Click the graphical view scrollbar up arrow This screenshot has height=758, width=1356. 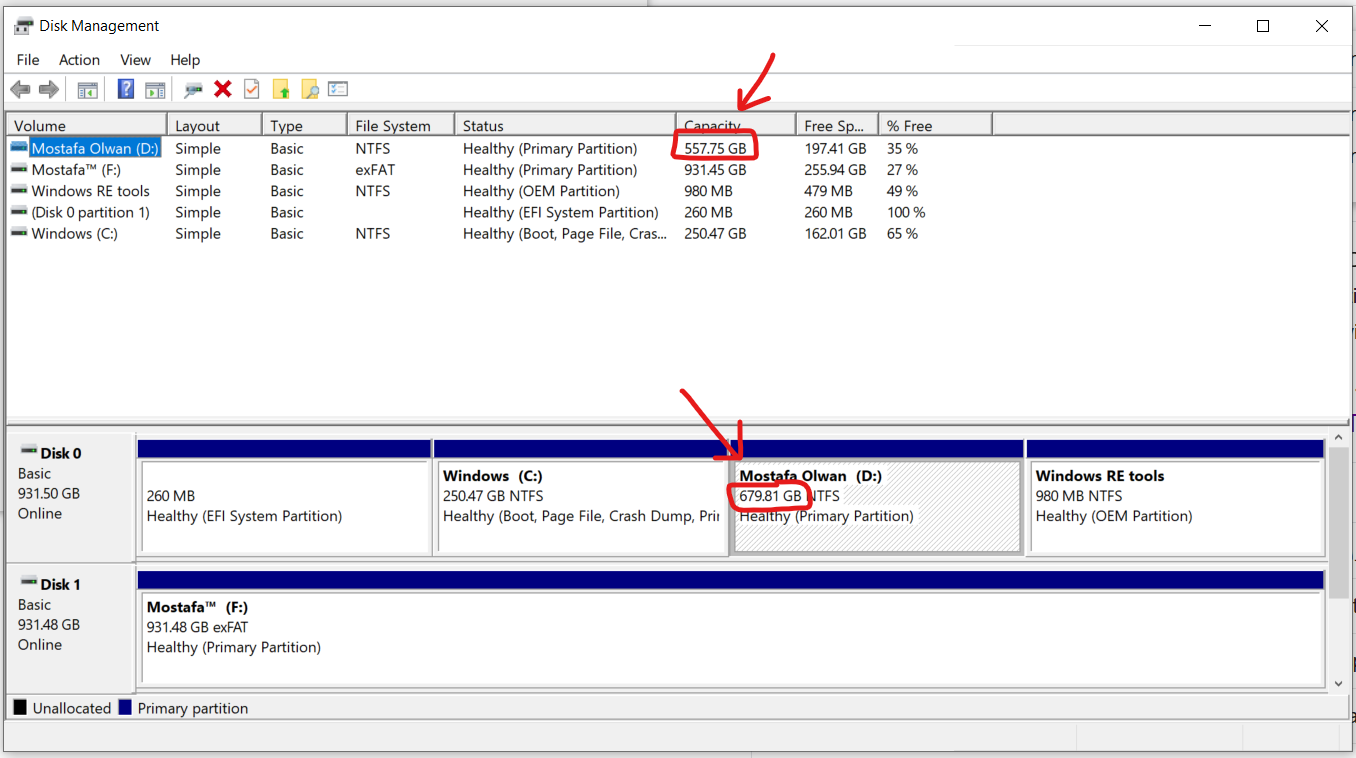click(x=1339, y=438)
